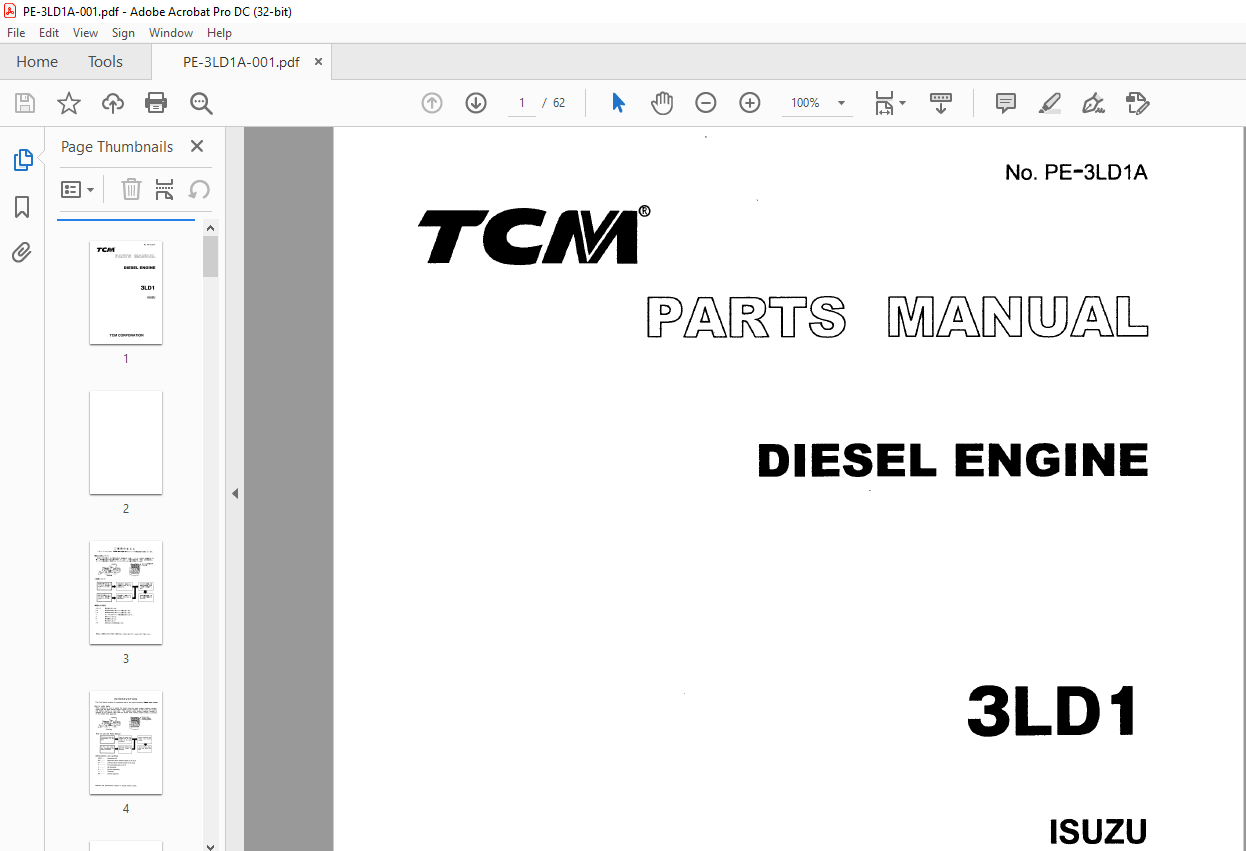Open the fit page options icon
Viewport: 1246px width, 851px height.
coord(884,103)
